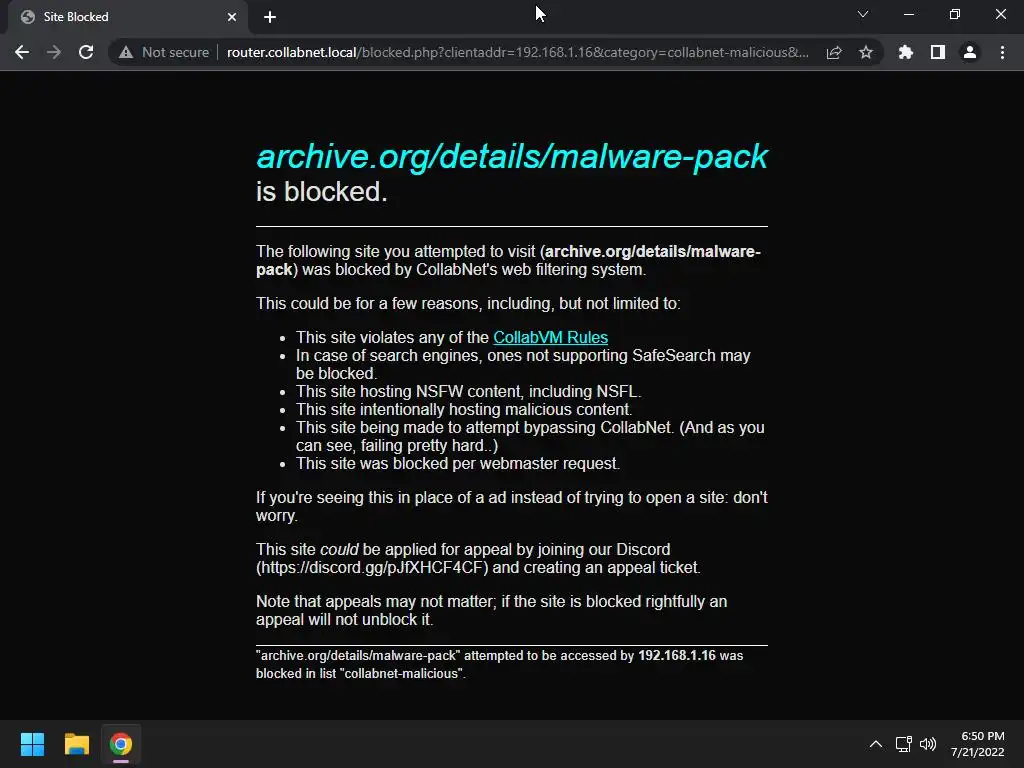
Task: Restore down the Chrome window
Action: (x=955, y=14)
